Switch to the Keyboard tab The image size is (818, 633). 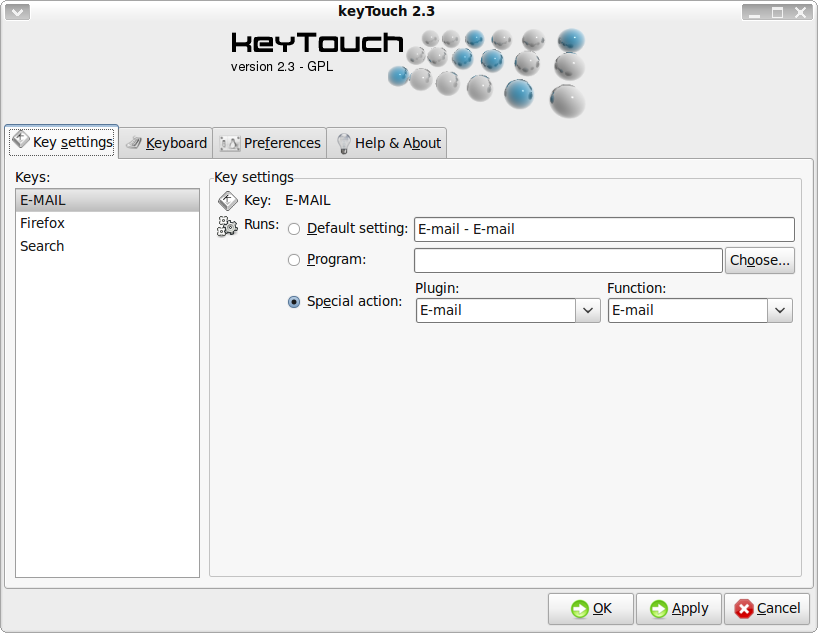point(166,143)
